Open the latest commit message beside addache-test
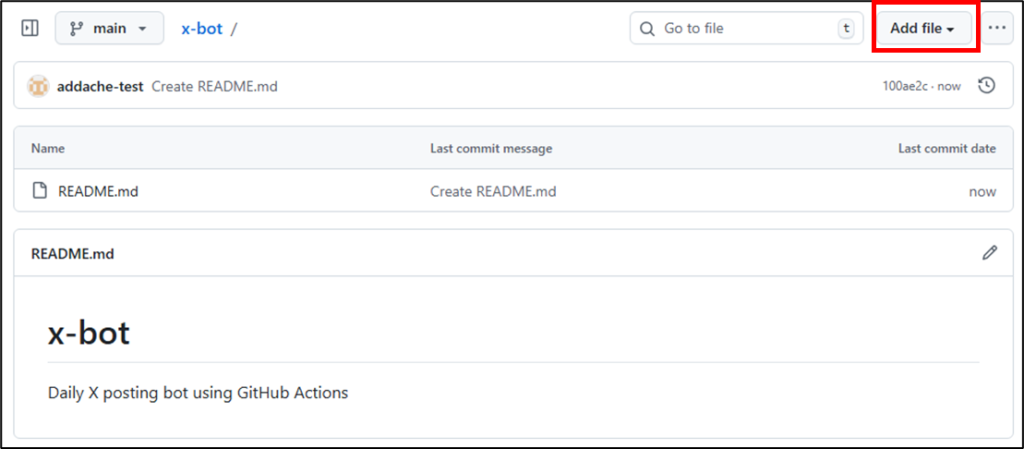1024x449 pixels. point(214,86)
